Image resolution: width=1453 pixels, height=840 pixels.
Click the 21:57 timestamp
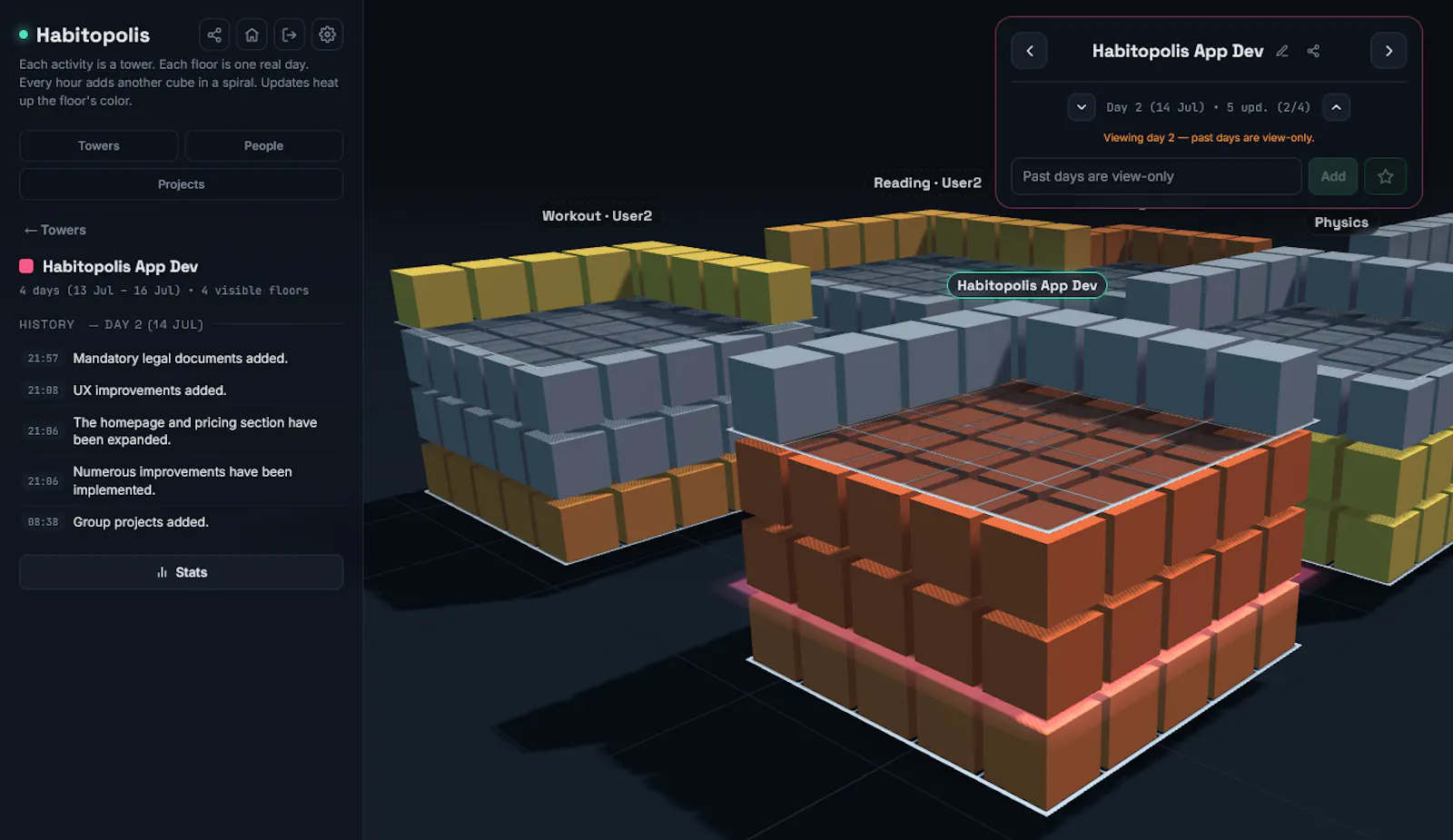pyautogui.click(x=43, y=359)
